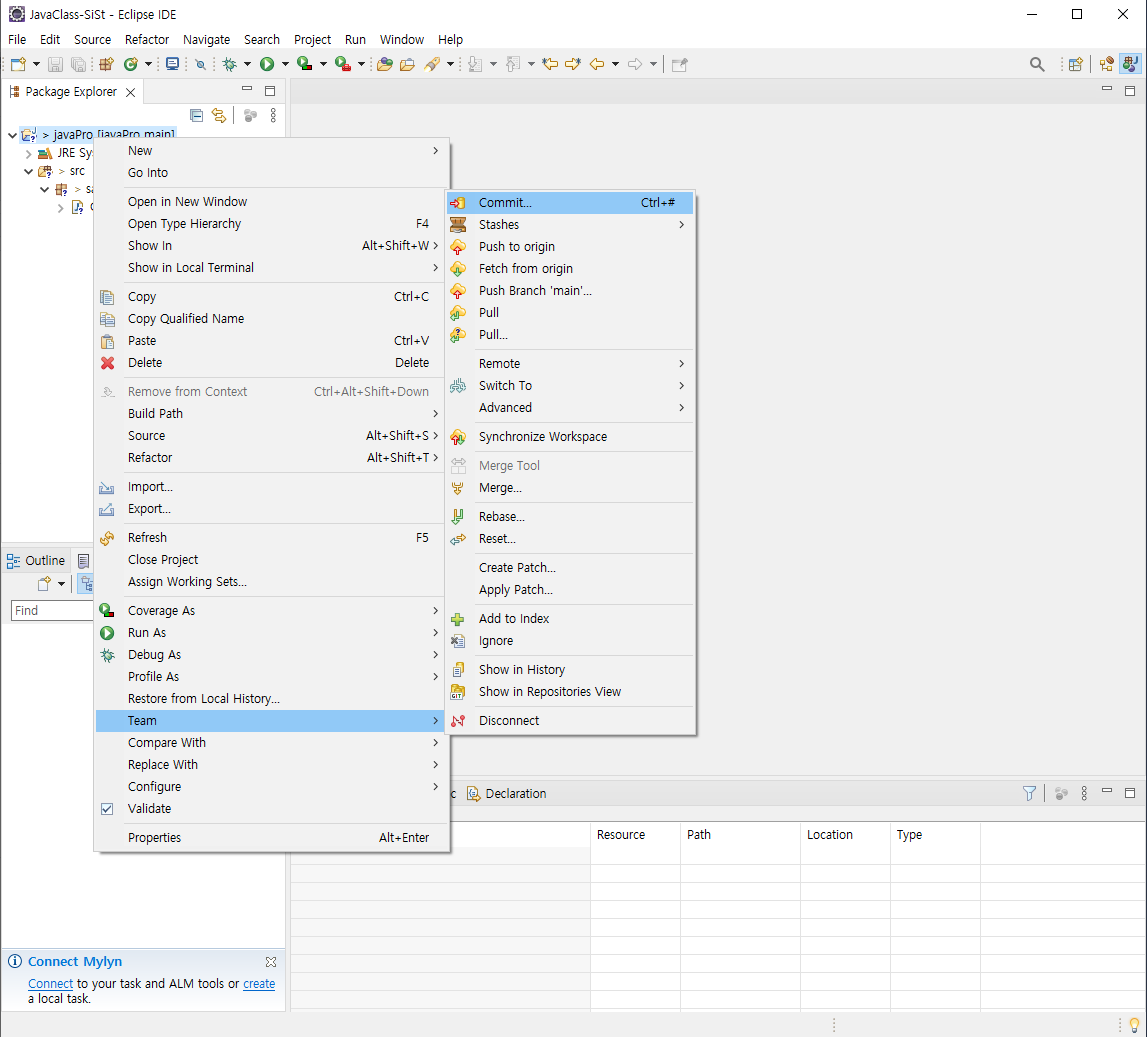Open the Refactor menu in menu bar
The width and height of the screenshot is (1147, 1037).
pyautogui.click(x=147, y=39)
